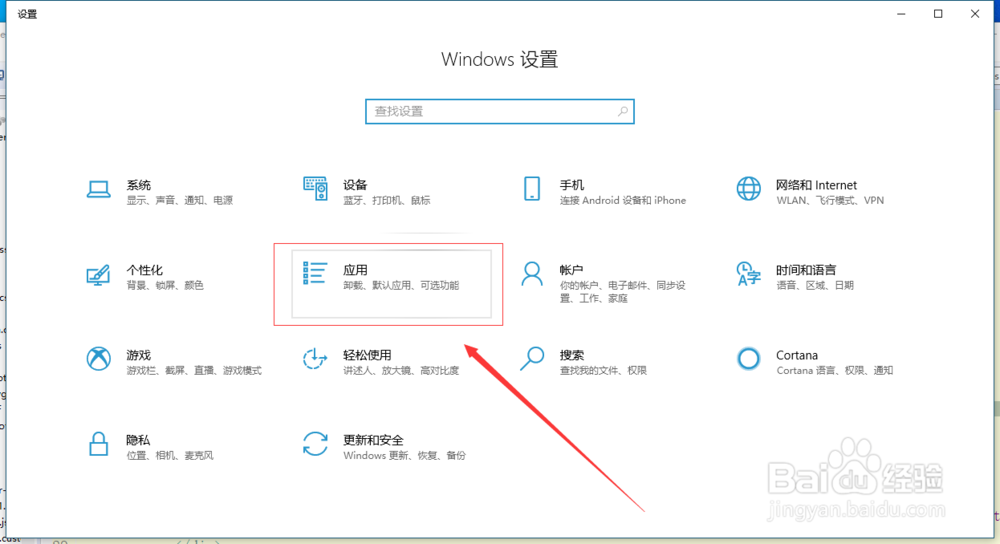This screenshot has height=544, width=1000.
Task: Click 你的帐户、电子邮件、同步设置 description
Action: coord(623,291)
